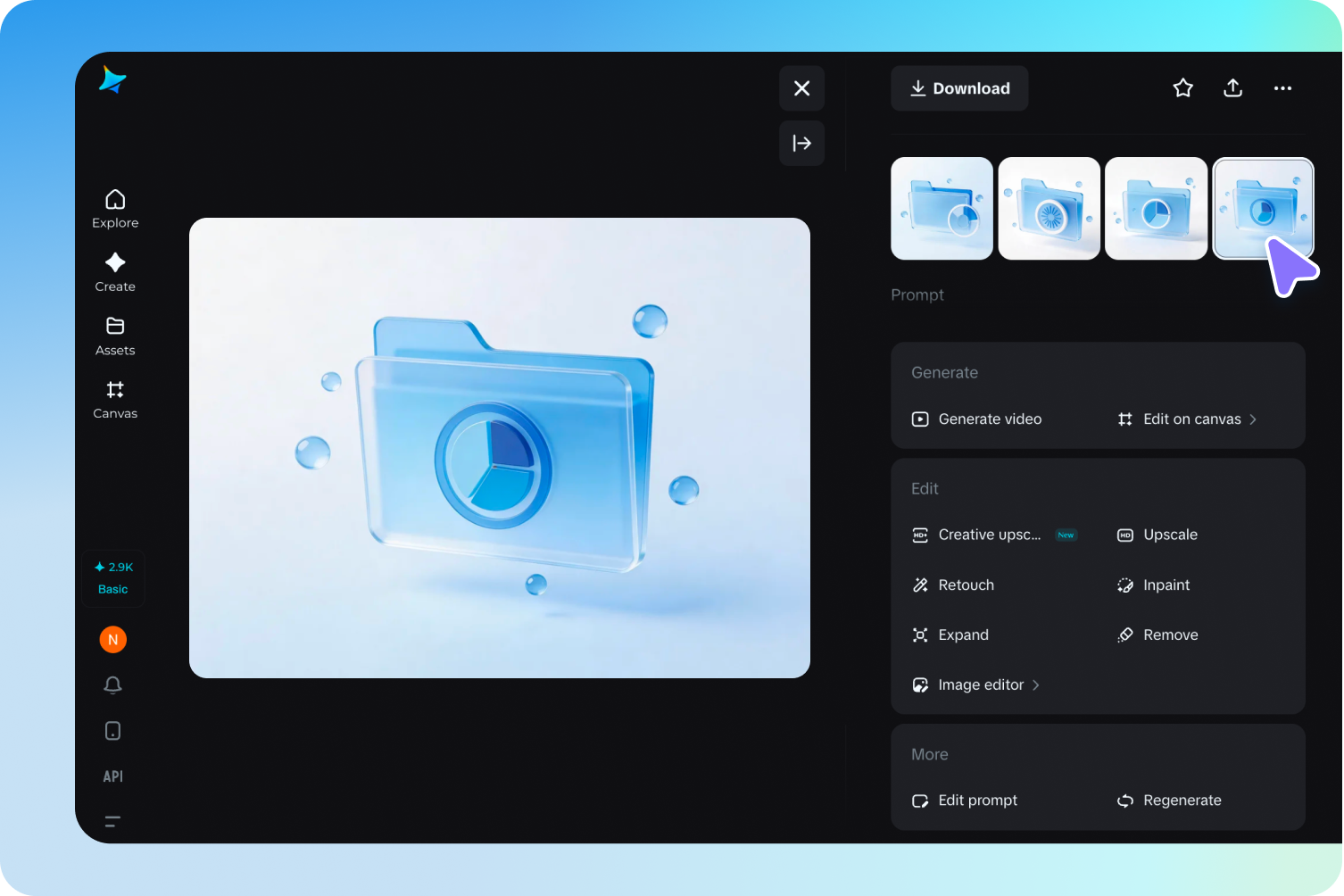
Task: Collapse the left panel with the arrow icon
Action: pyautogui.click(x=801, y=143)
